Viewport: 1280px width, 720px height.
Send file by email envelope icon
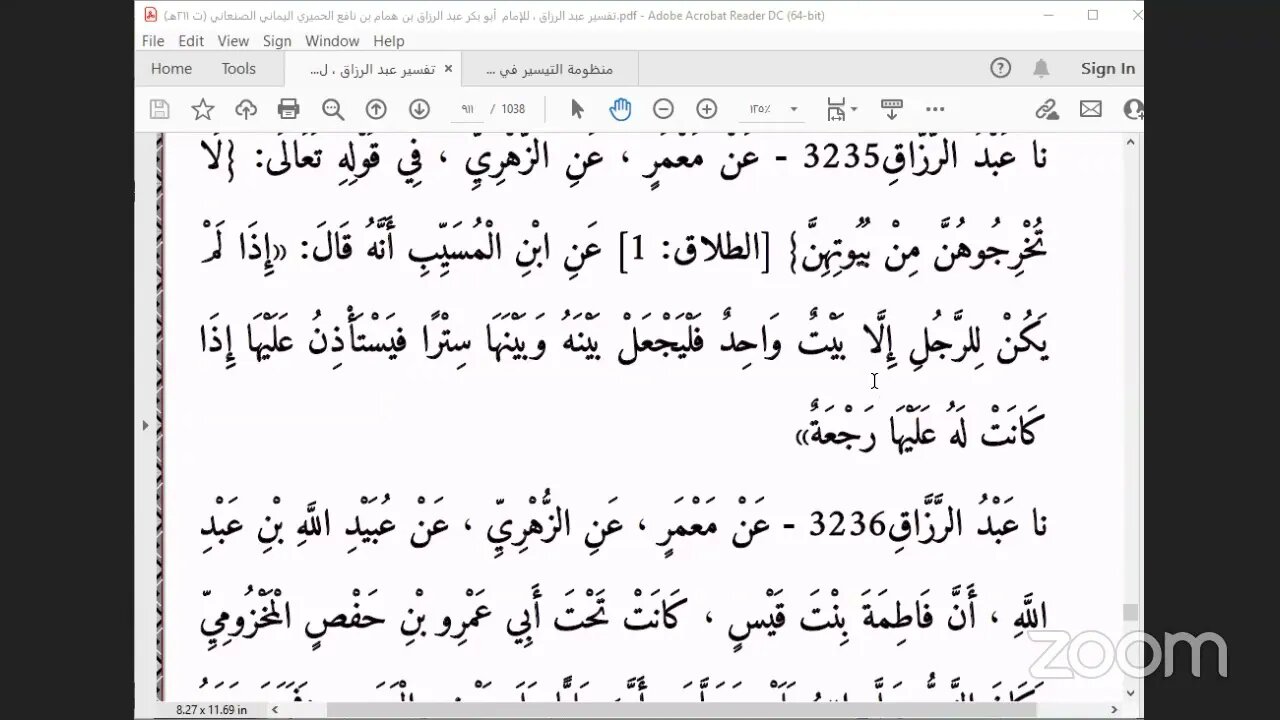coord(1090,109)
